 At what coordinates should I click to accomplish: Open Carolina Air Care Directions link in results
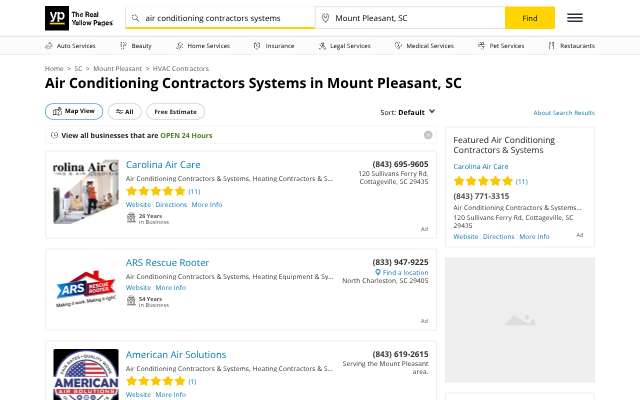tap(171, 204)
